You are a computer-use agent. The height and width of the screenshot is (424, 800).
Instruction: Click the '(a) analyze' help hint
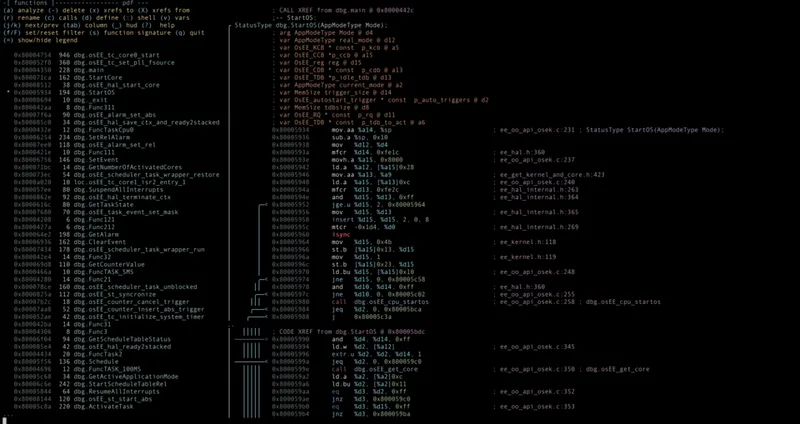pos(23,10)
